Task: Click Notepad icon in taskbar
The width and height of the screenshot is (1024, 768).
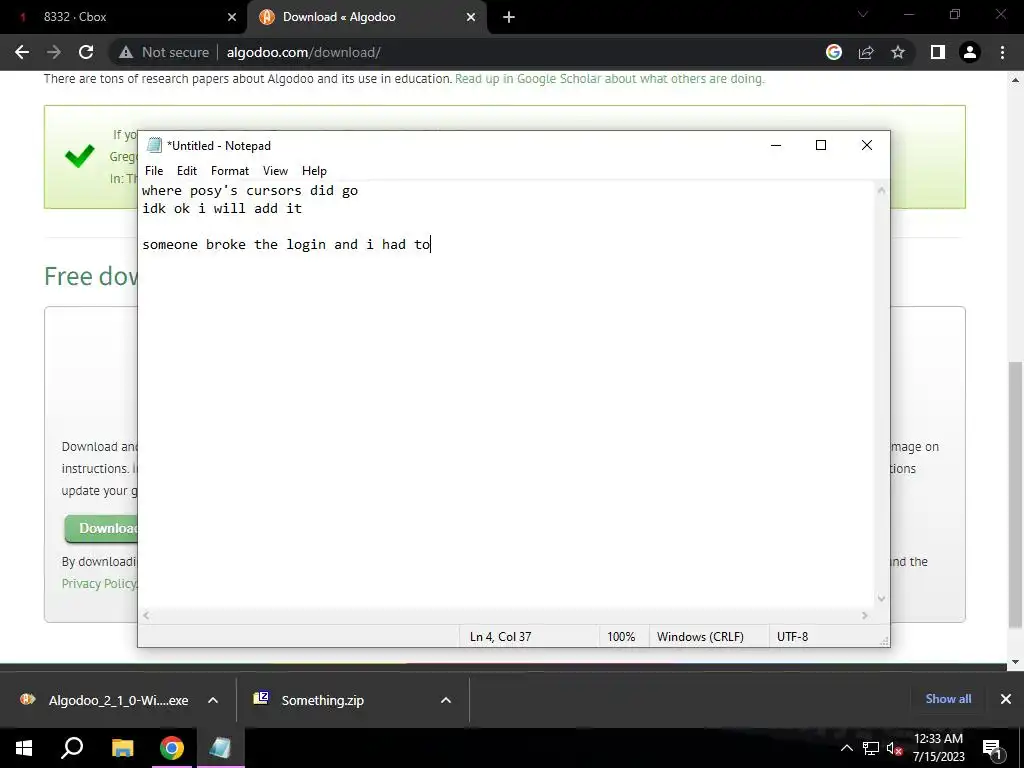Action: point(220,748)
